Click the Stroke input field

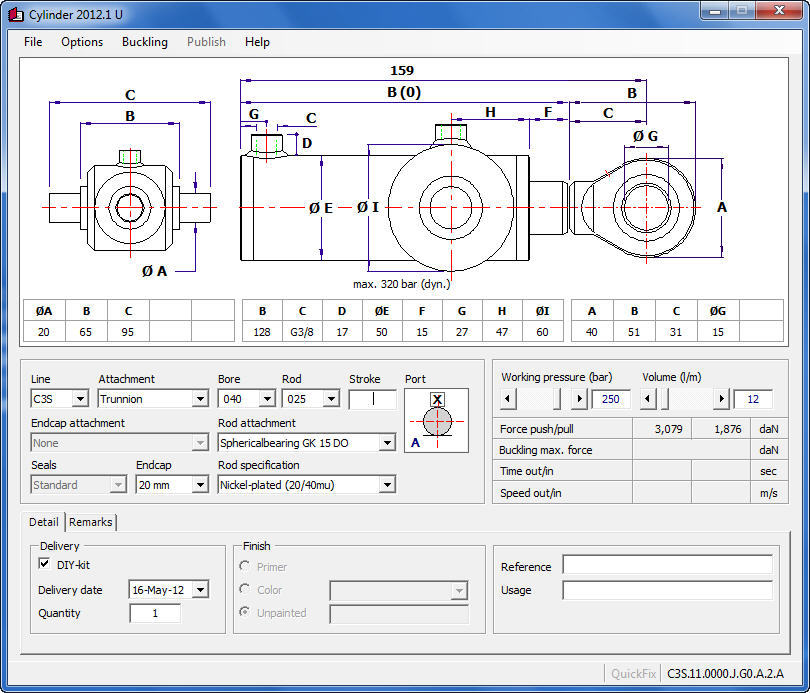372,399
